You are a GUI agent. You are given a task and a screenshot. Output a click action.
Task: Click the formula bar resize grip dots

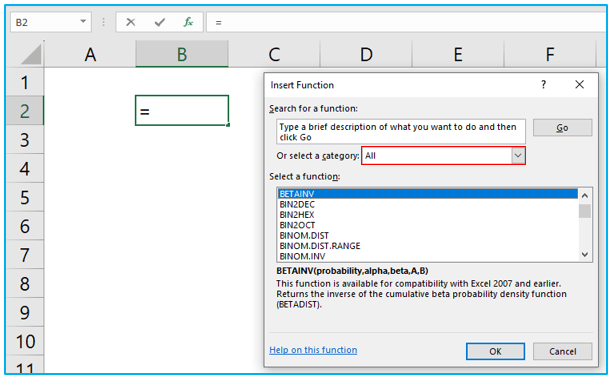coord(104,22)
